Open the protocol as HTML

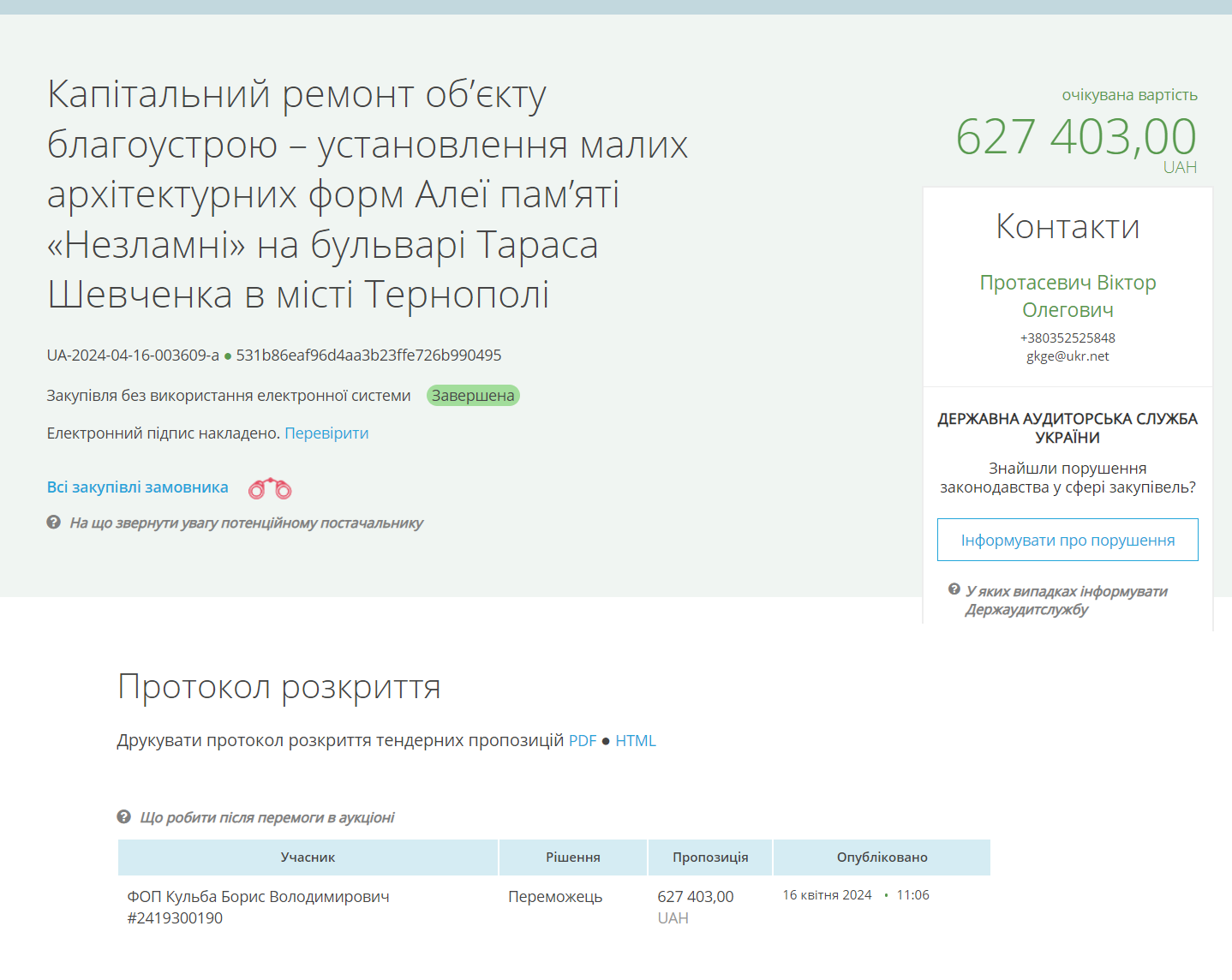tap(635, 741)
